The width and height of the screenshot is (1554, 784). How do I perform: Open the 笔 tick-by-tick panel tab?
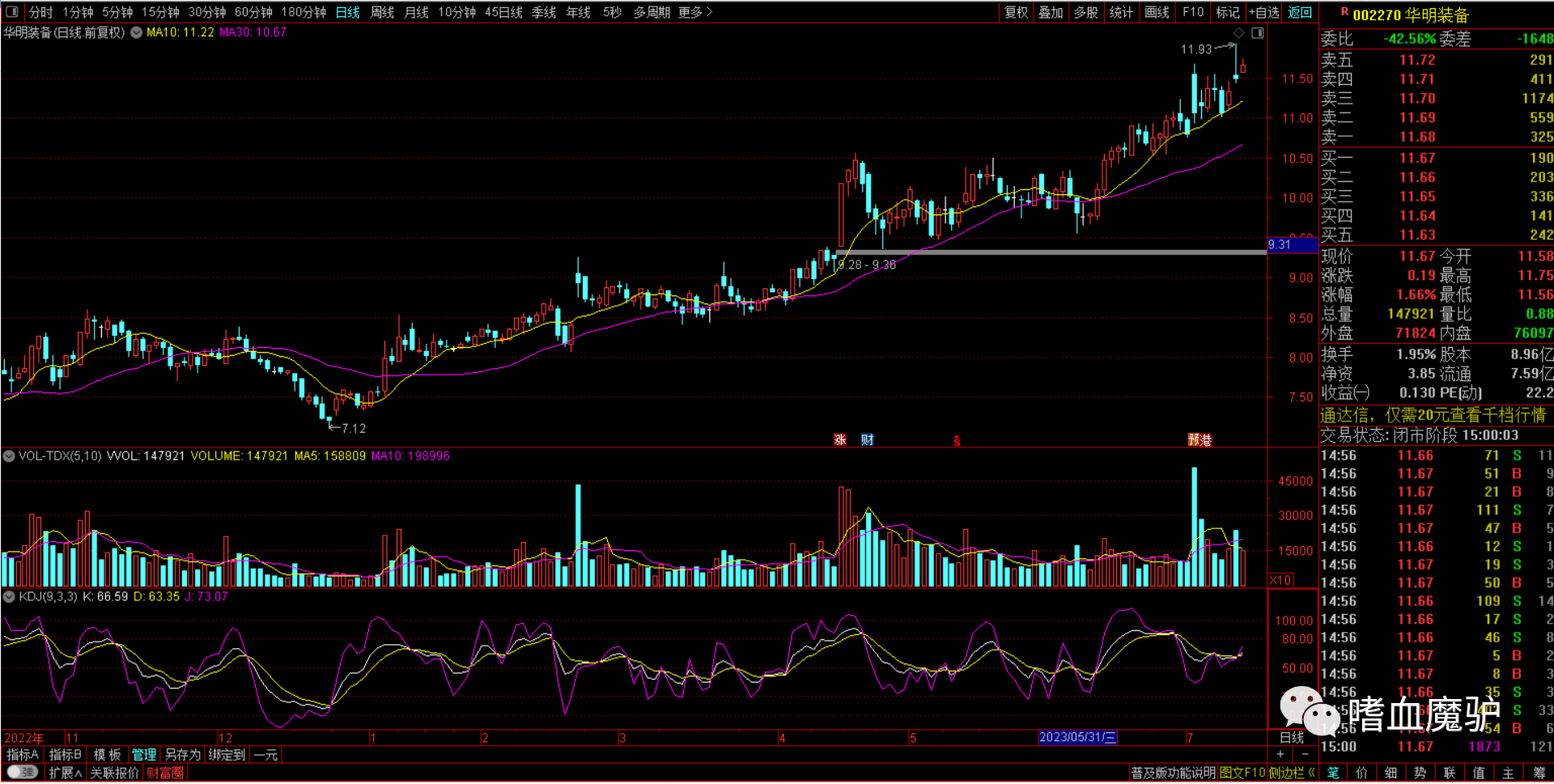1333,773
